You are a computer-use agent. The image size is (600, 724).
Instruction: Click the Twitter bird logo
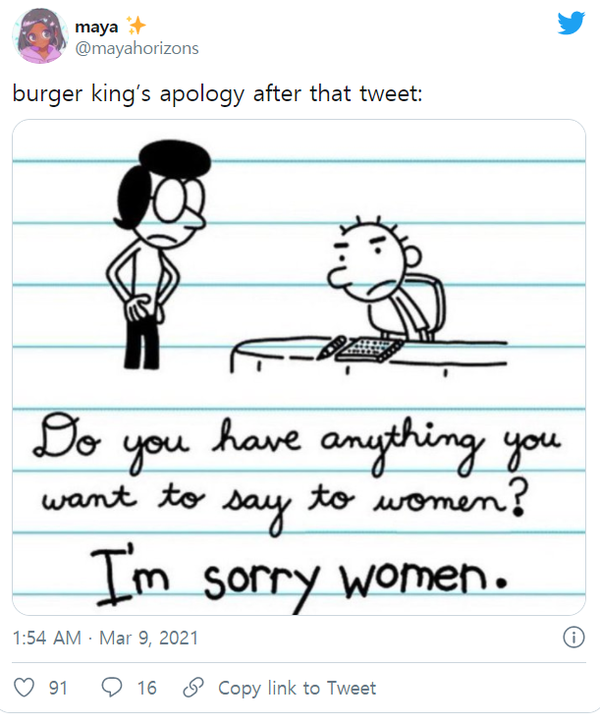click(570, 22)
